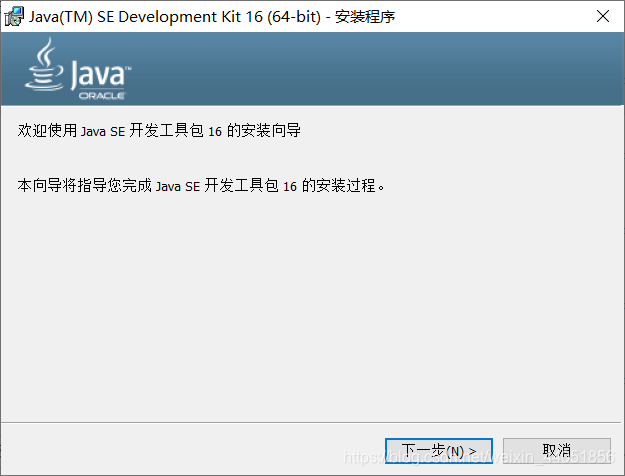Image resolution: width=625 pixels, height=476 pixels.
Task: Click title text Java(TM) SE Development Kit 16
Action: coord(146,17)
